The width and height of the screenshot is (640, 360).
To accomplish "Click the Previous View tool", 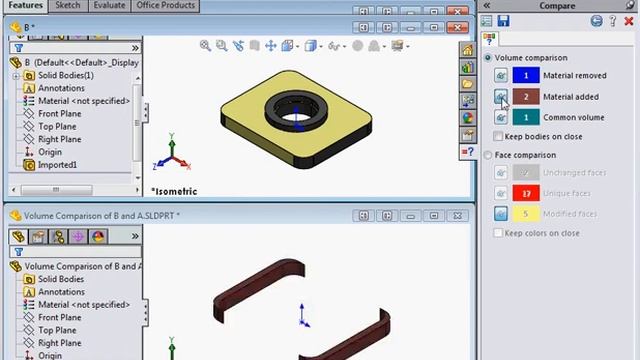I will [x=238, y=46].
